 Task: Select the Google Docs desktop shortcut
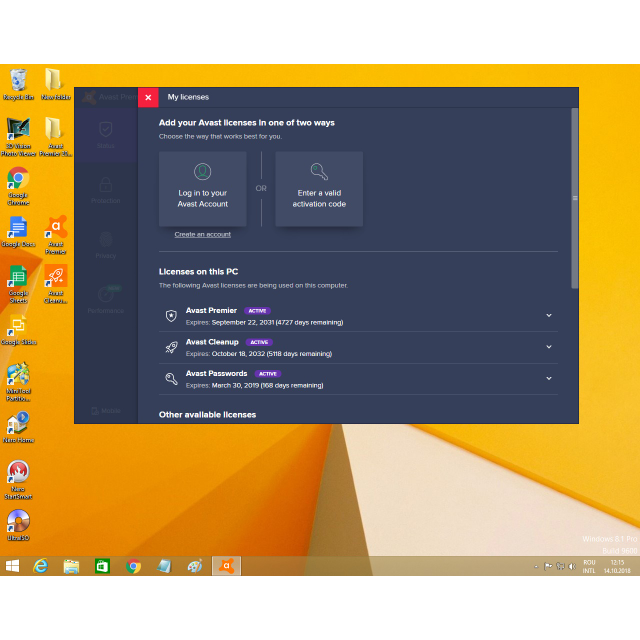pyautogui.click(x=18, y=232)
